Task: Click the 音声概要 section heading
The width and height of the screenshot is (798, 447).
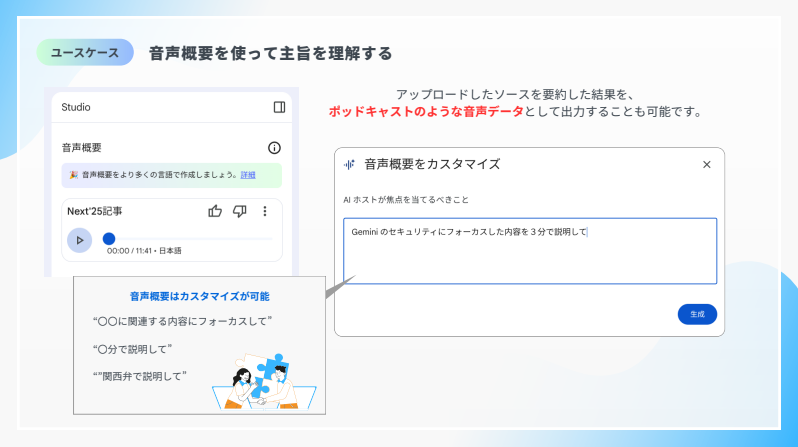Action: [81, 148]
